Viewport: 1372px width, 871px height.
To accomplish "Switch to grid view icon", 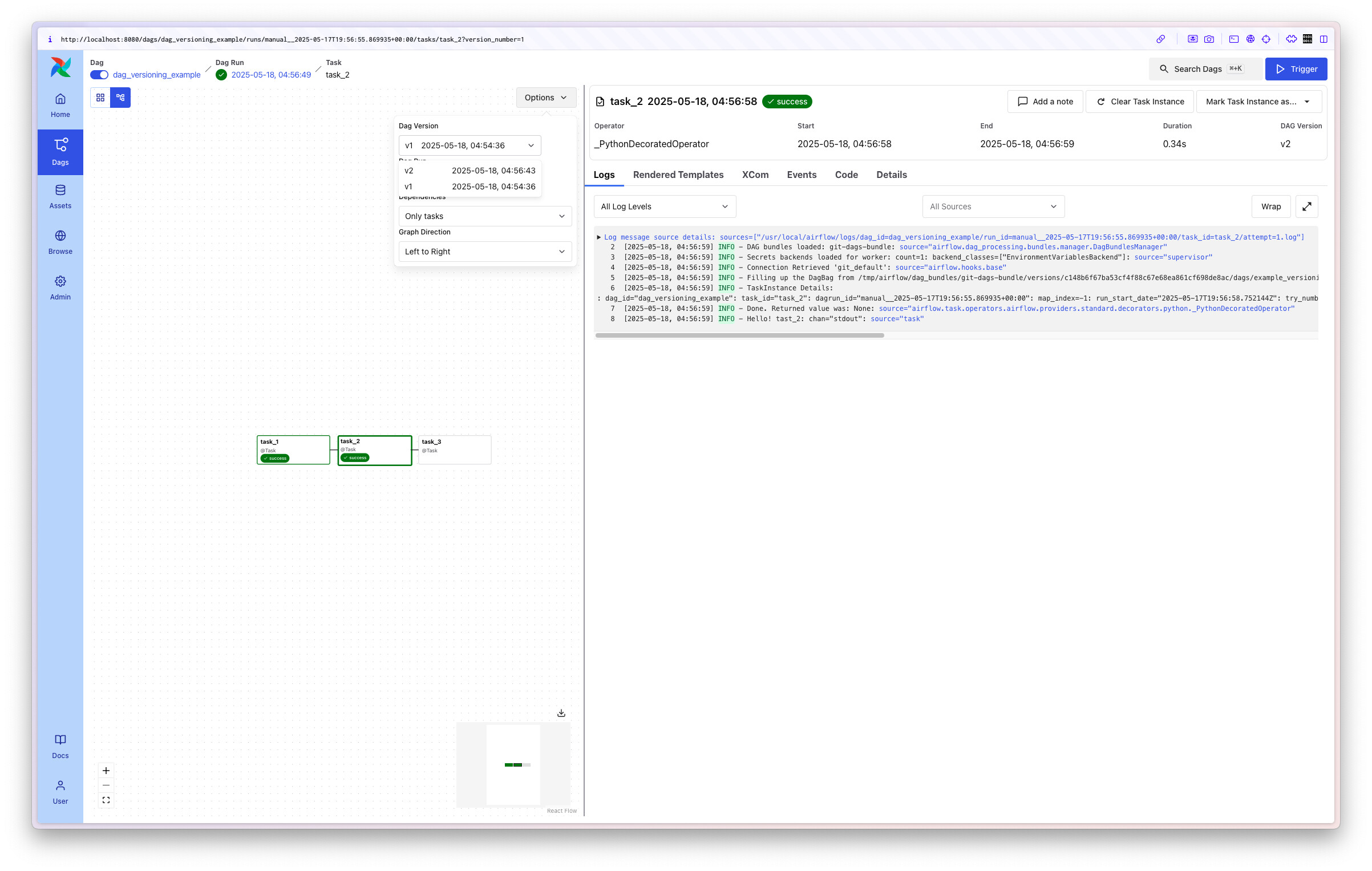I will pyautogui.click(x=100, y=98).
